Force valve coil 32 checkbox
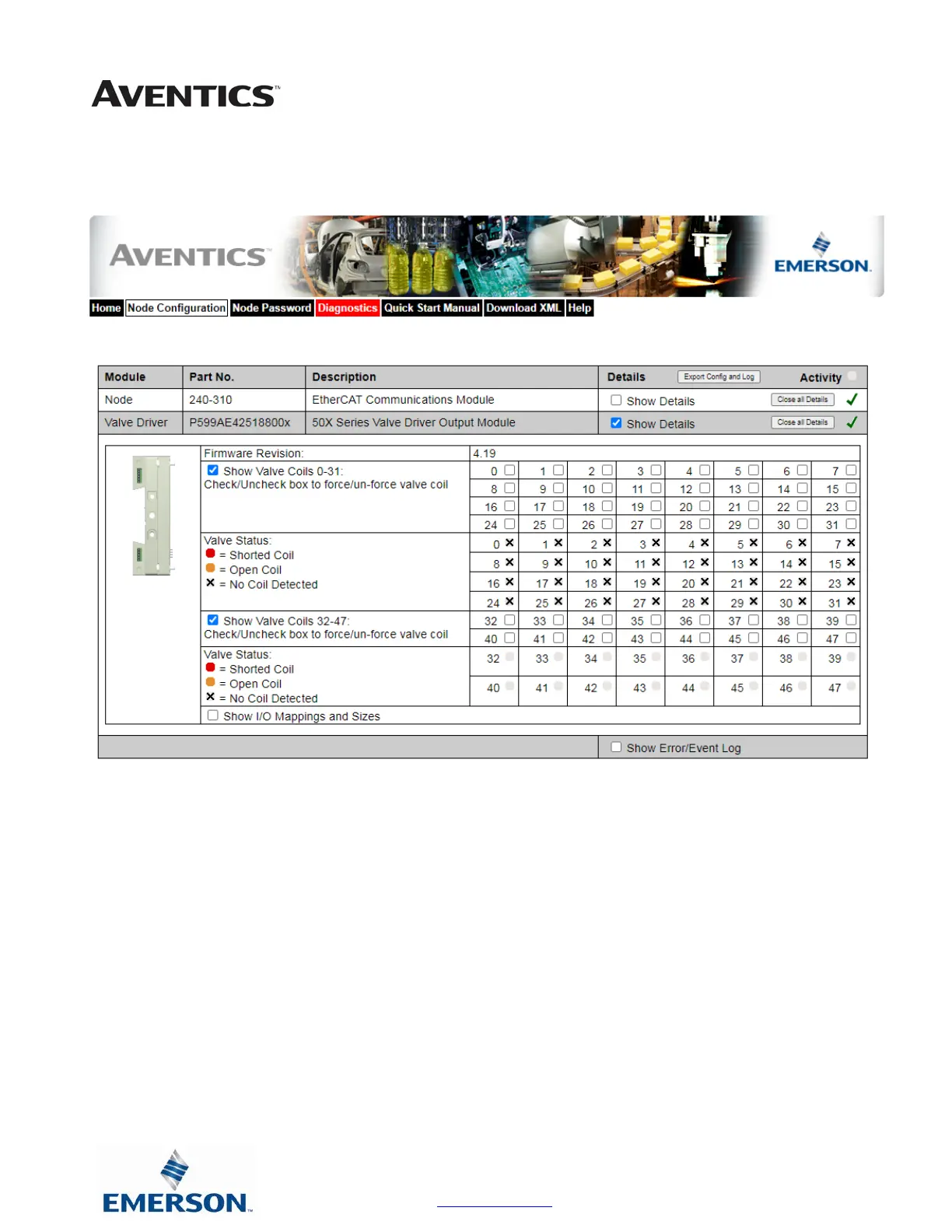952x1232 pixels. tap(509, 620)
